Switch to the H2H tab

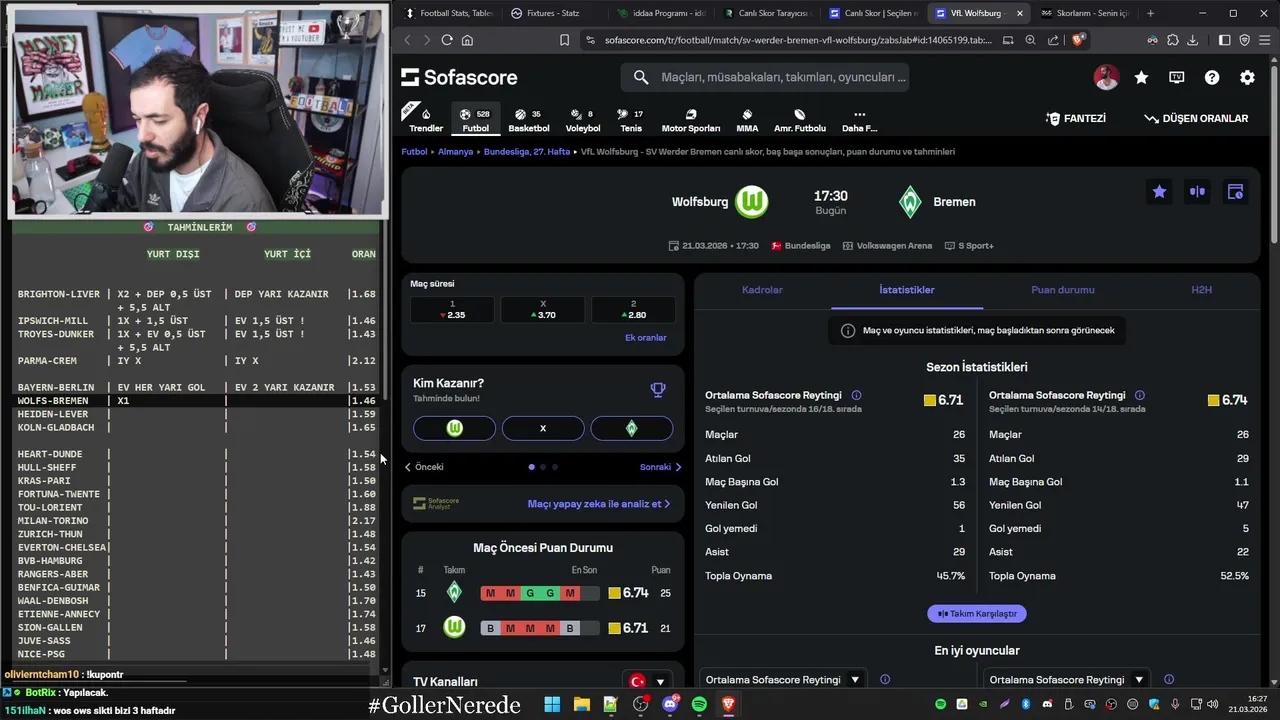pos(1201,290)
